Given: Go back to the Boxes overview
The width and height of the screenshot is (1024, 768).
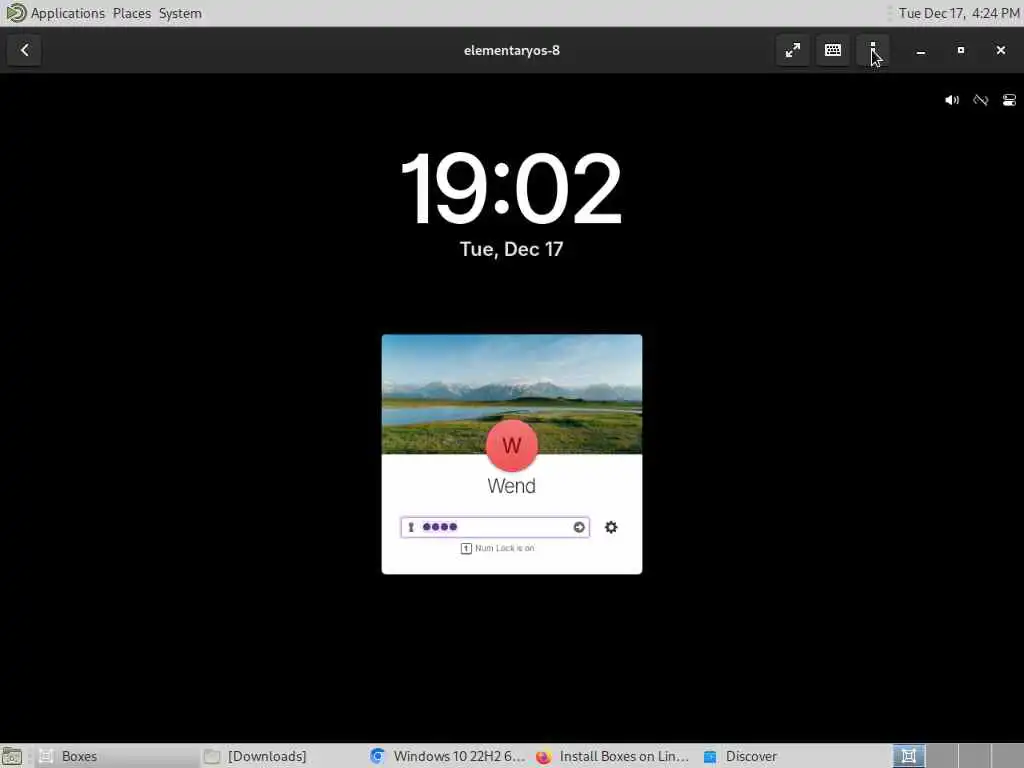Looking at the screenshot, I should click(x=24, y=50).
